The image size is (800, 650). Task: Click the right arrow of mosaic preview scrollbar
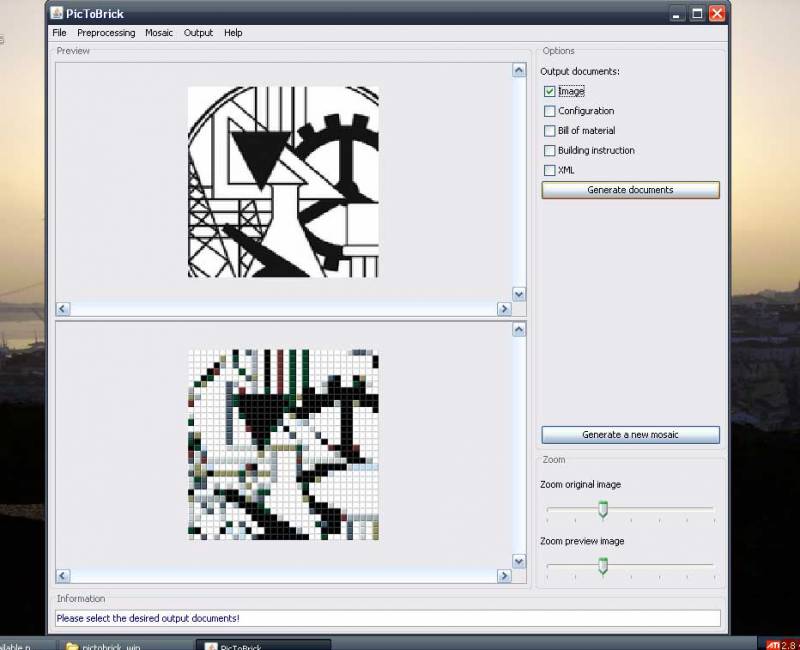(x=504, y=576)
